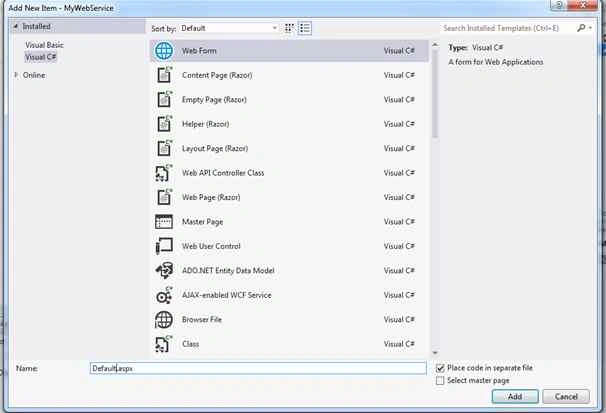The image size is (606, 413).
Task: Select Web User Control template text
Action: point(211,246)
